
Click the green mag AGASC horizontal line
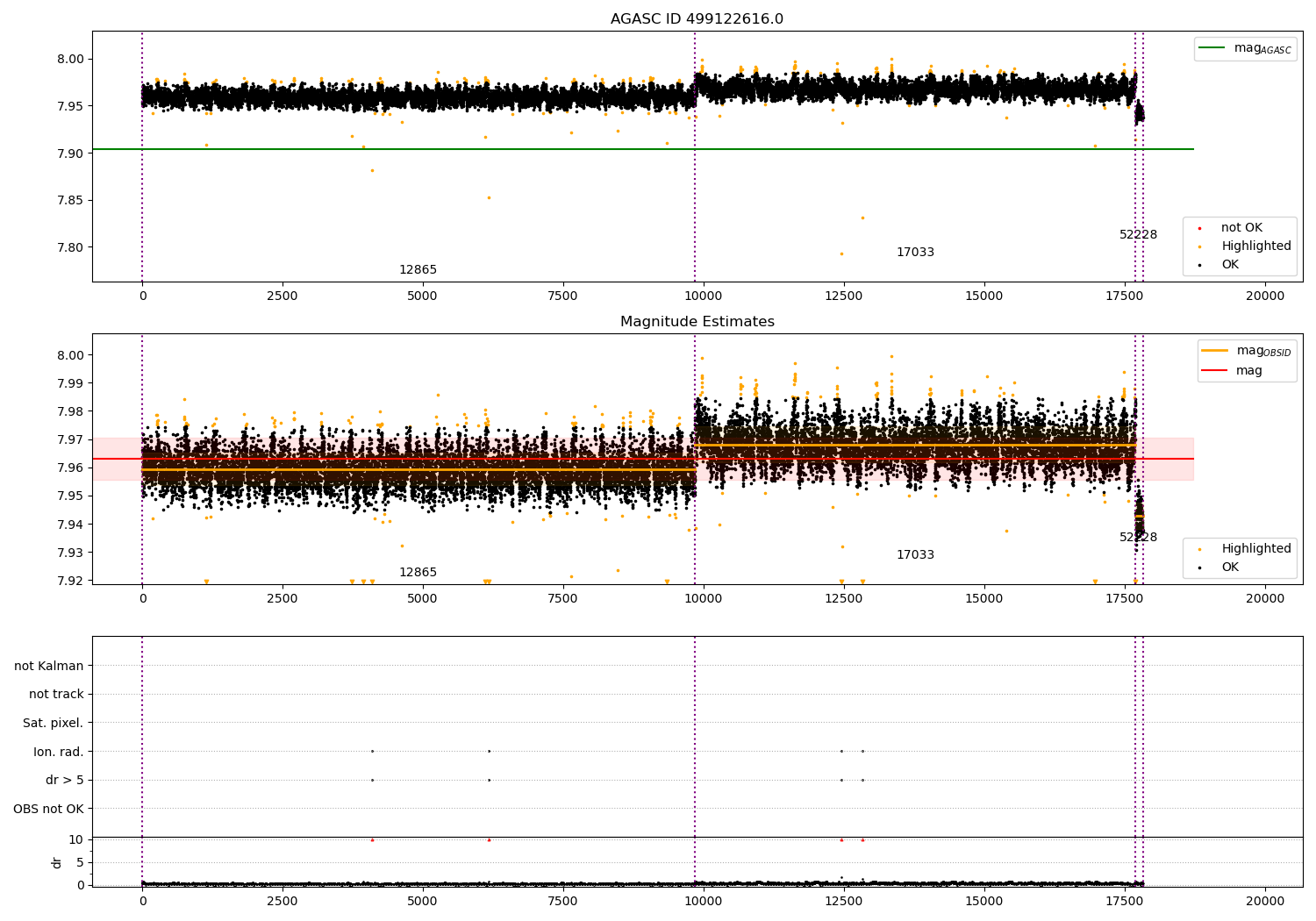click(x=642, y=149)
